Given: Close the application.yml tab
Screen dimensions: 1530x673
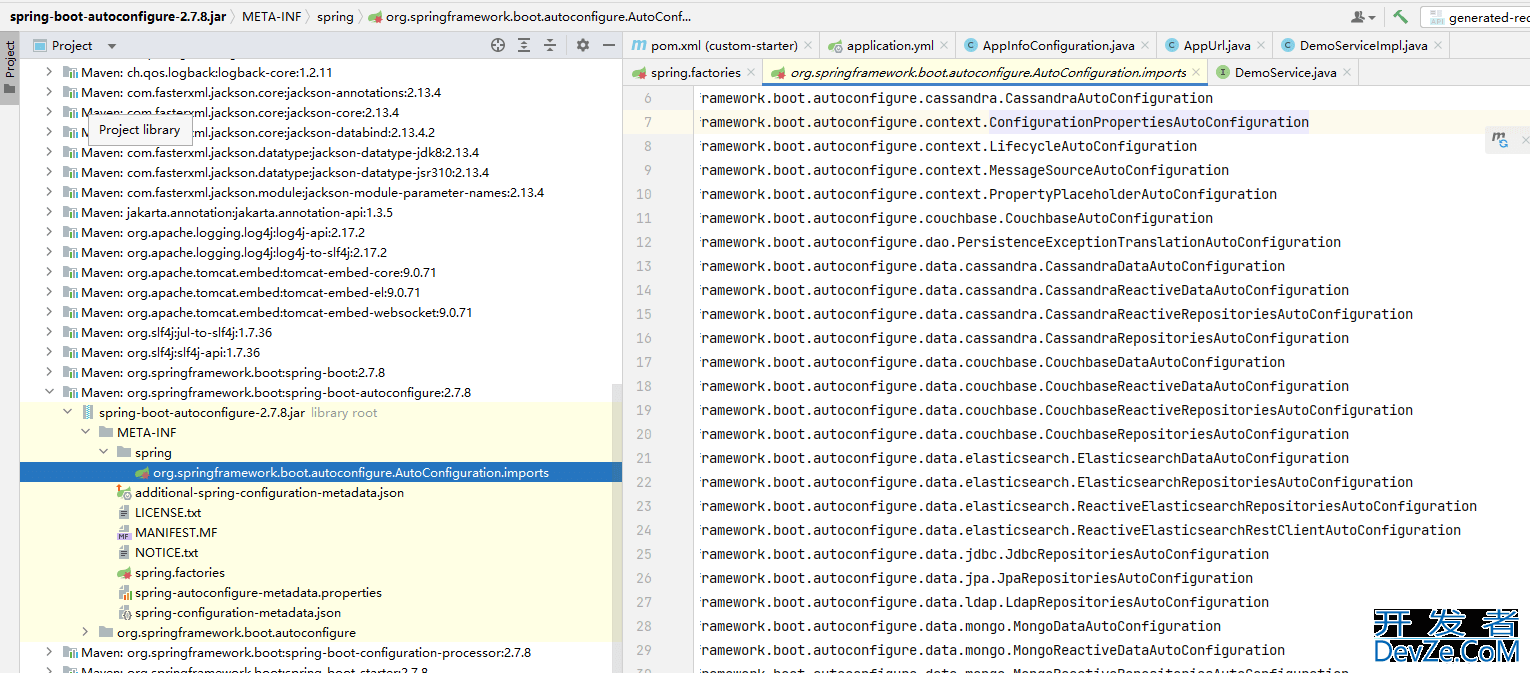Looking at the screenshot, I should [x=943, y=46].
